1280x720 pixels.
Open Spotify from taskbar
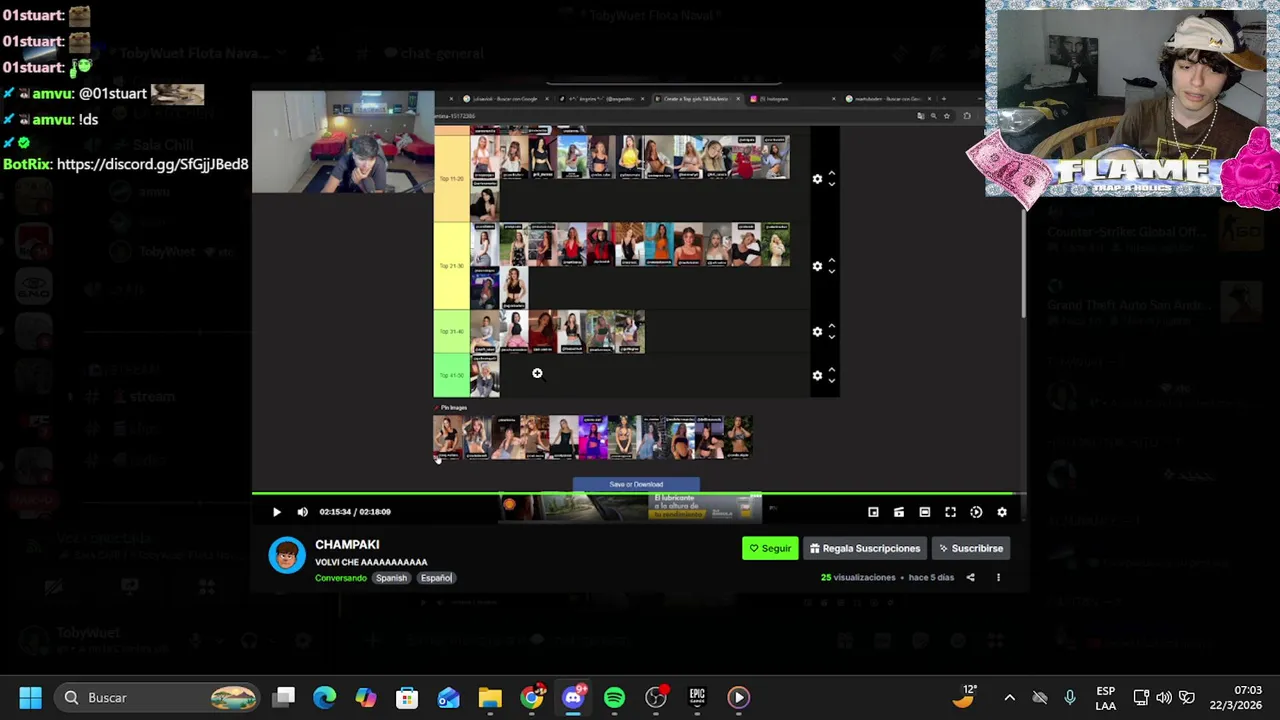pyautogui.click(x=614, y=697)
